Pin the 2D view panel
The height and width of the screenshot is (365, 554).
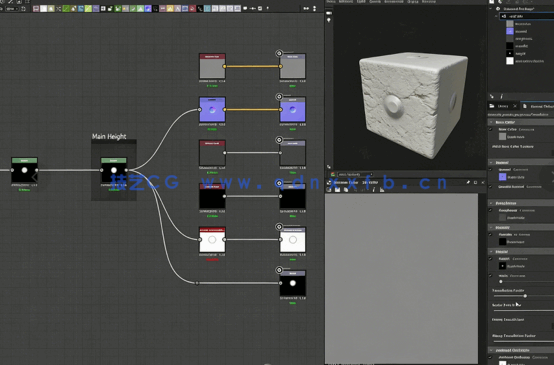(x=468, y=182)
